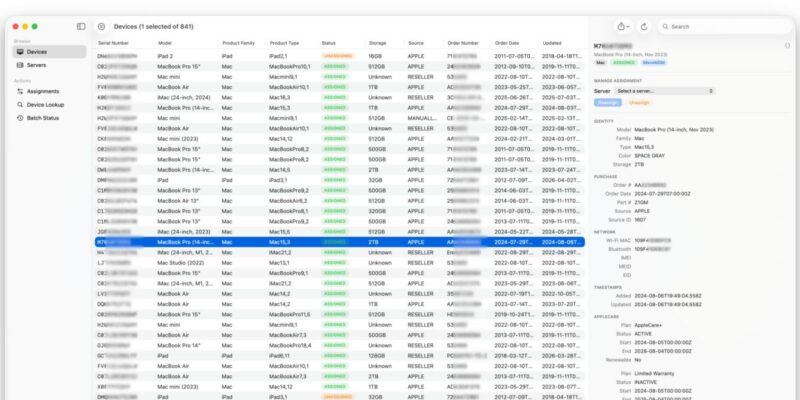Sort by Serial Number column header
Viewport: 800px width, 400px height.
click(113, 43)
